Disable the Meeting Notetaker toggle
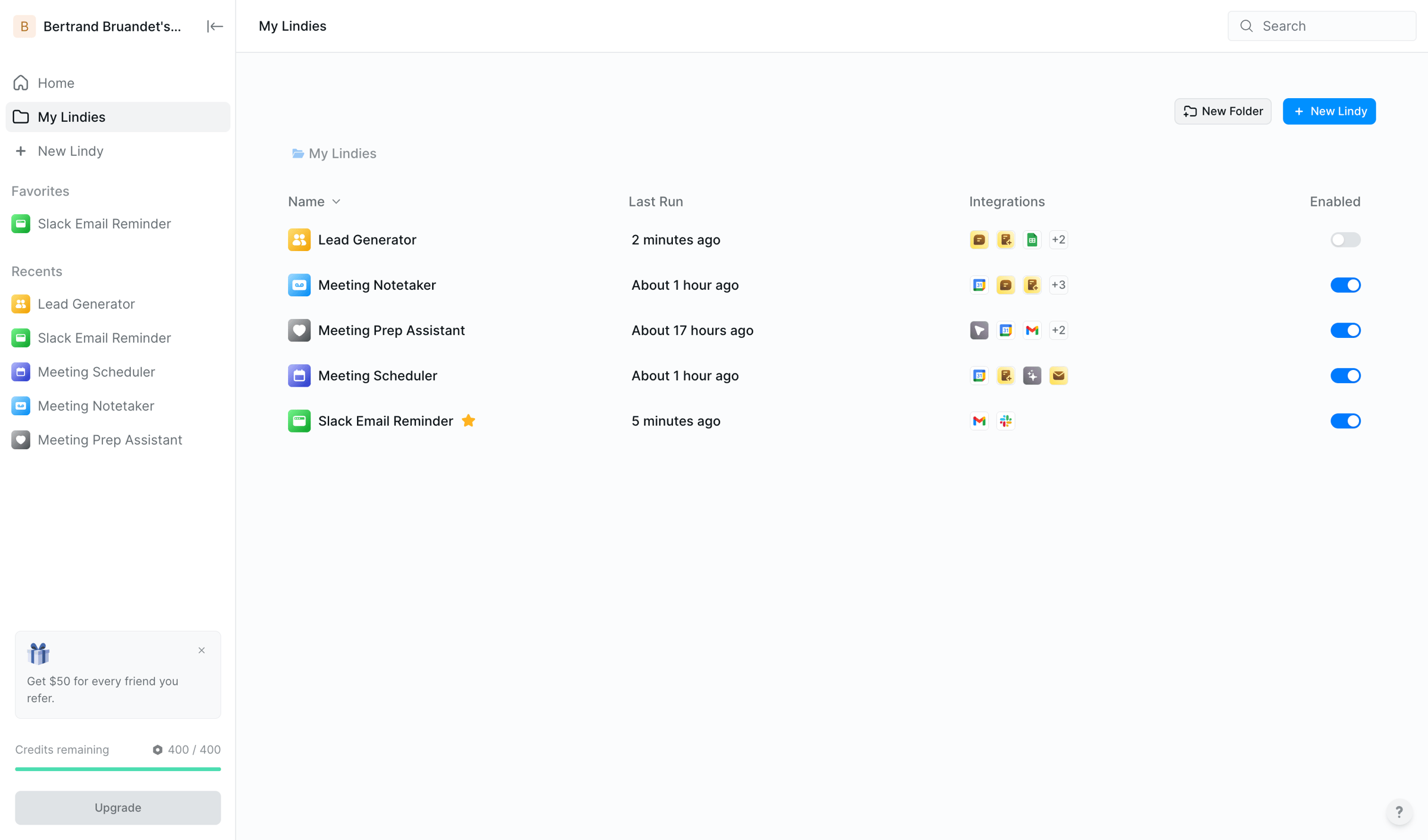The image size is (1428, 840). (1345, 285)
